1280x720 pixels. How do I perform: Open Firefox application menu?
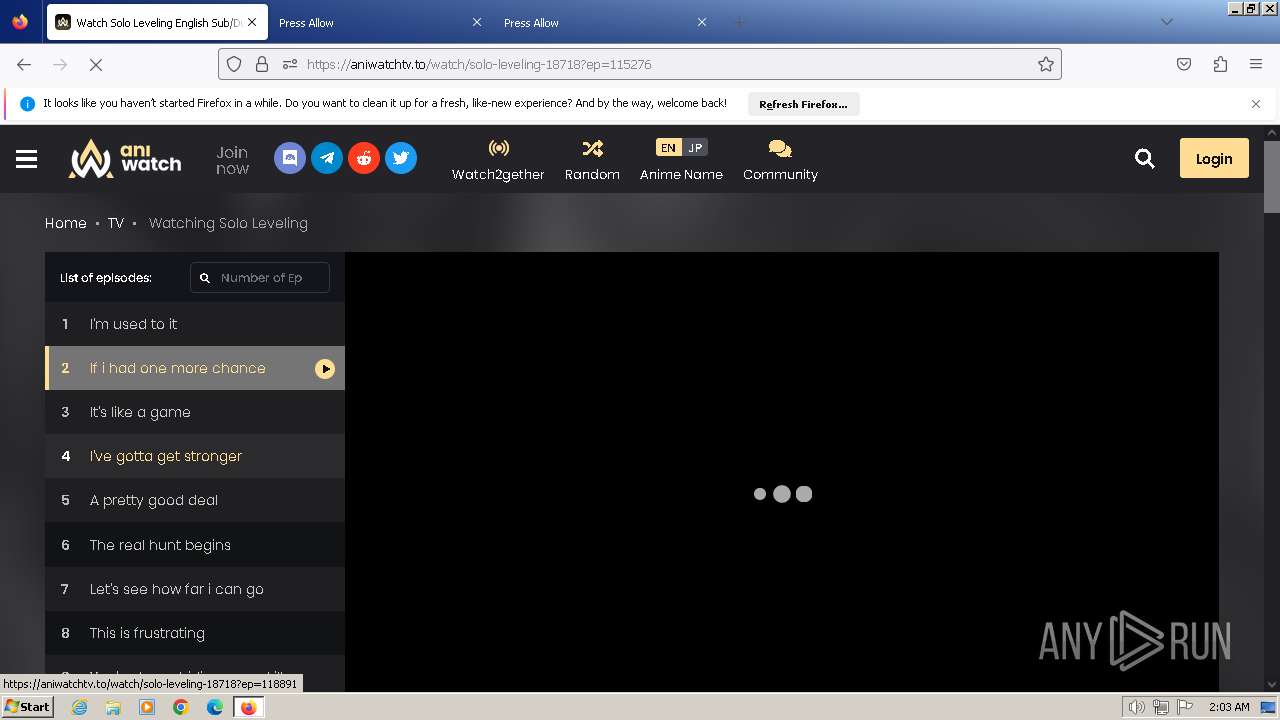click(1256, 64)
